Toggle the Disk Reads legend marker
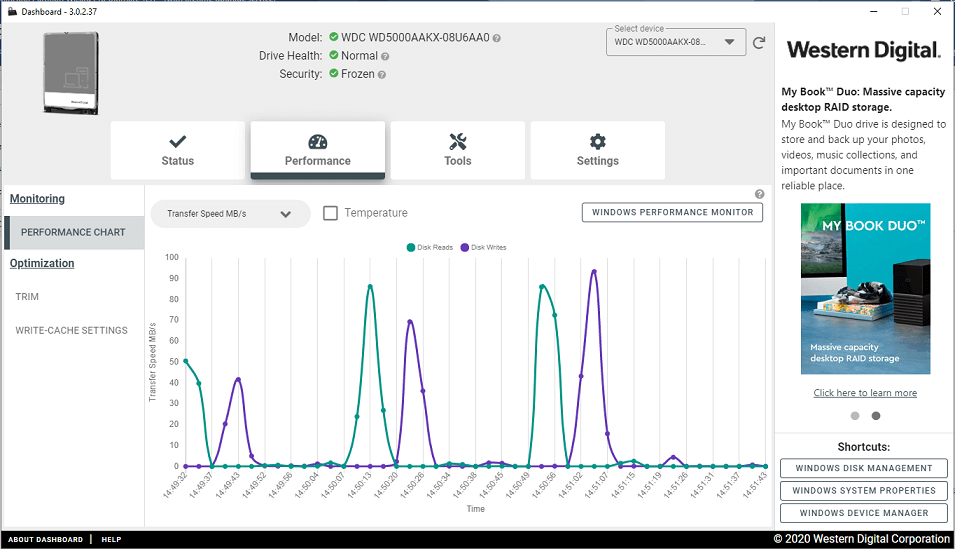955x549 pixels. [411, 247]
